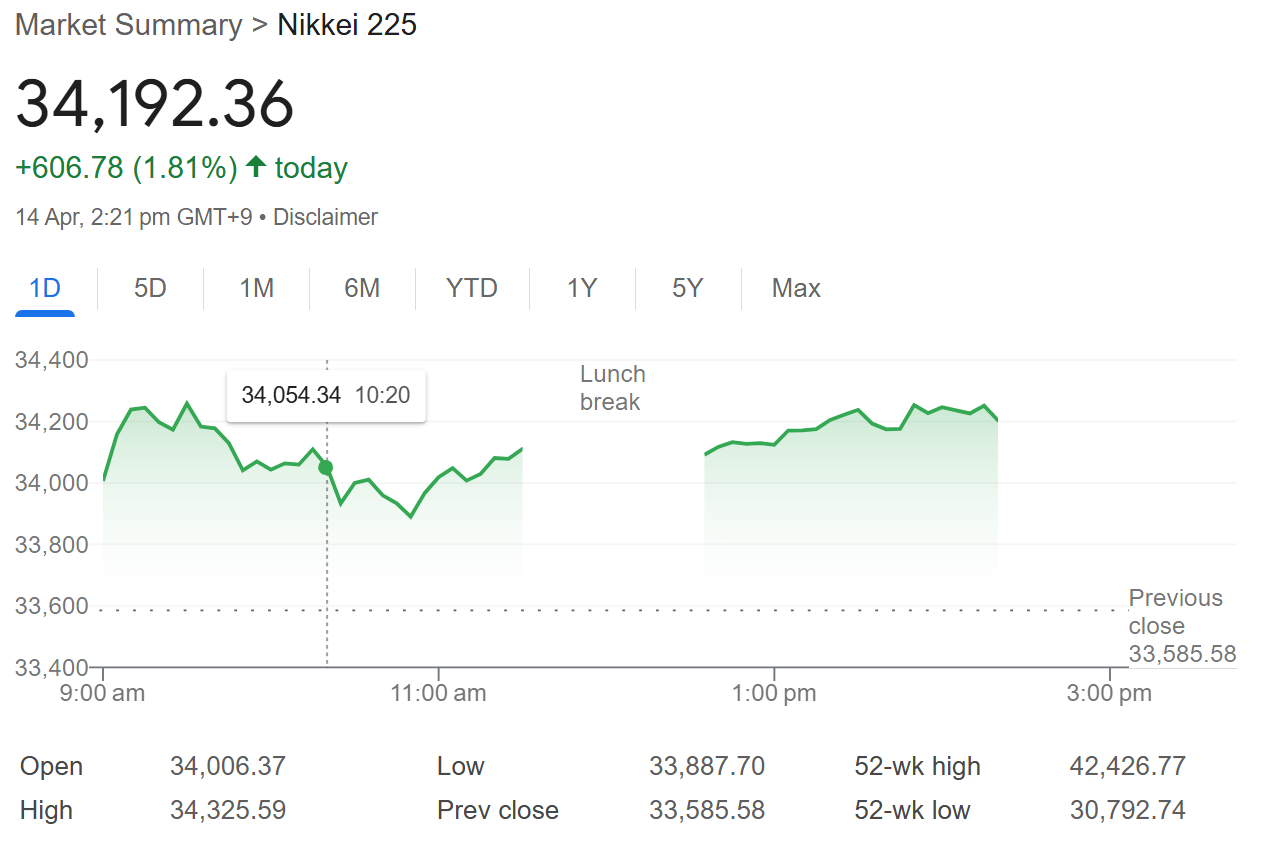The image size is (1269, 855).
Task: Click the green up arrow icon
Action: pos(256,168)
